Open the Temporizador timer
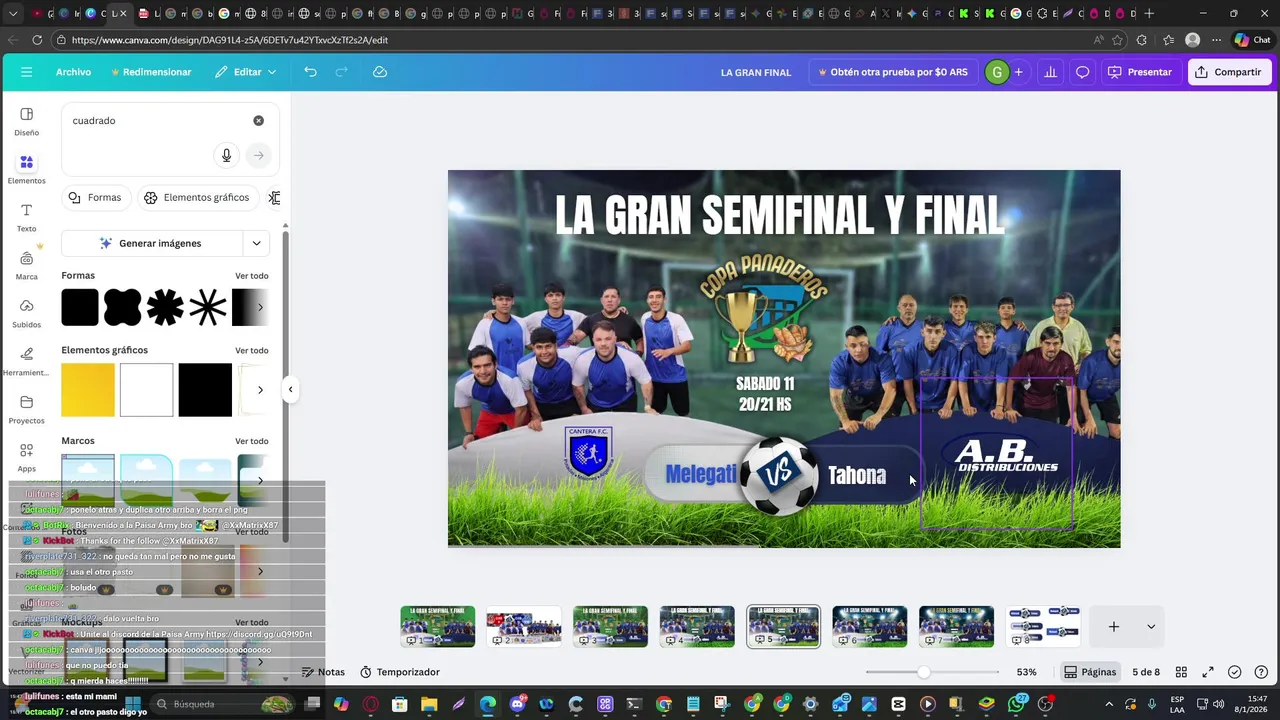The image size is (1280, 720). tap(400, 672)
